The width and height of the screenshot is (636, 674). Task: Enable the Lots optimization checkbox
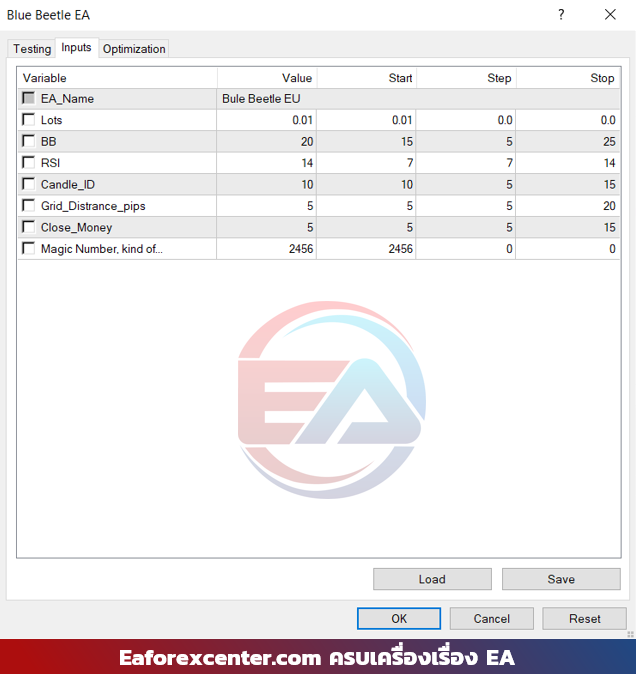pyautogui.click(x=28, y=120)
